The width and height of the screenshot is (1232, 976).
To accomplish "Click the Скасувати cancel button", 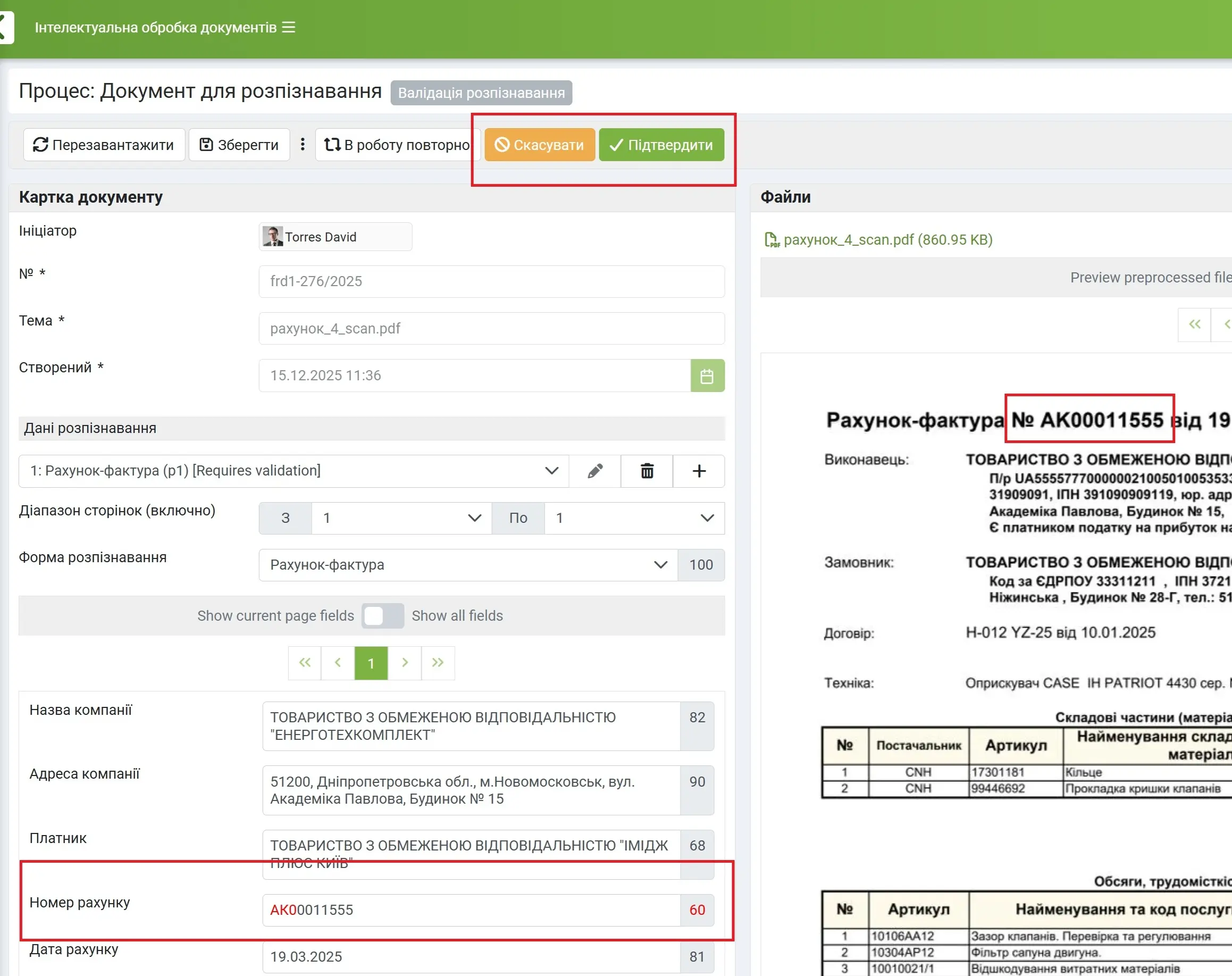I will 539,145.
